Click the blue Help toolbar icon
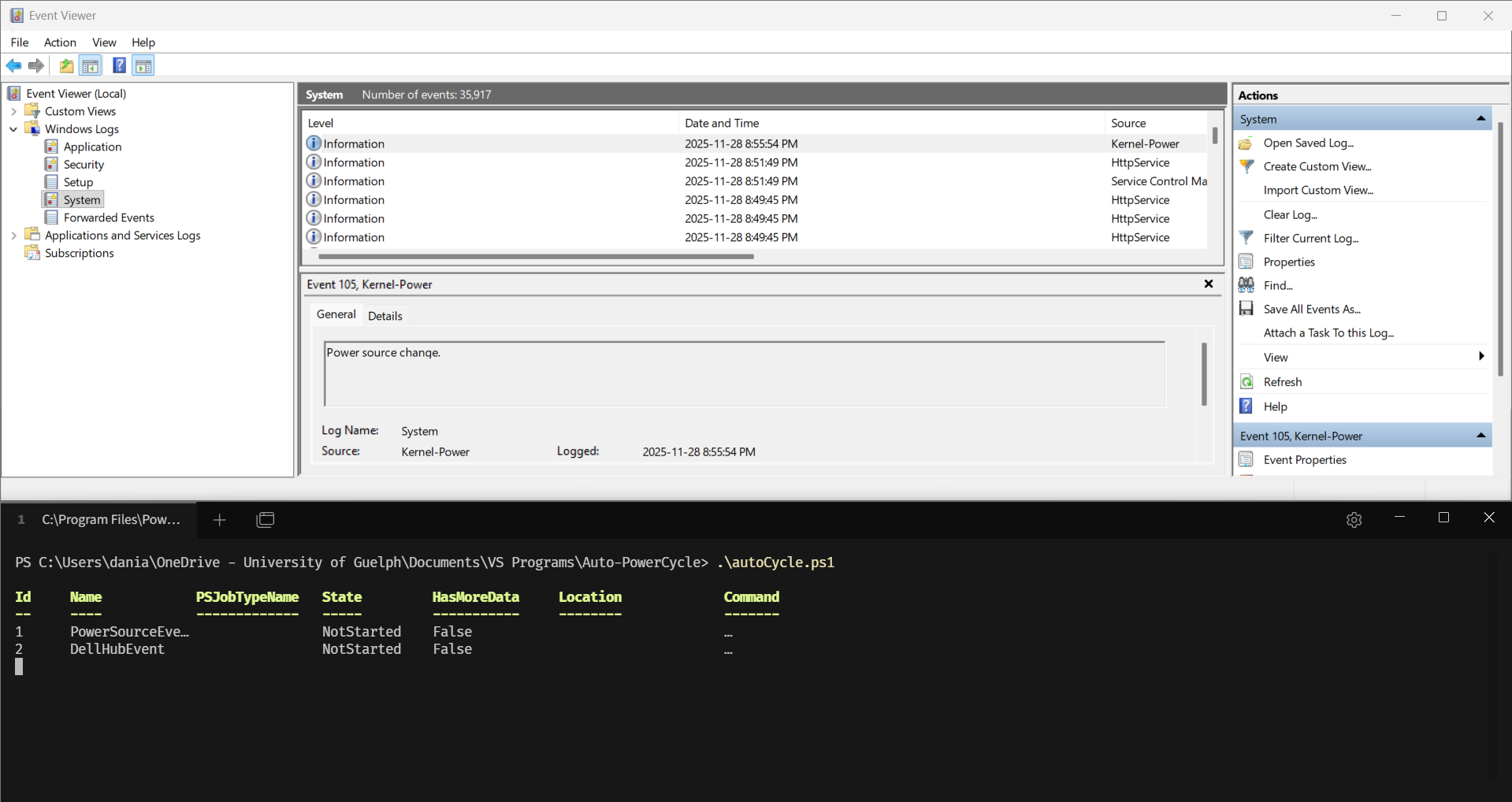1512x802 pixels. [119, 65]
